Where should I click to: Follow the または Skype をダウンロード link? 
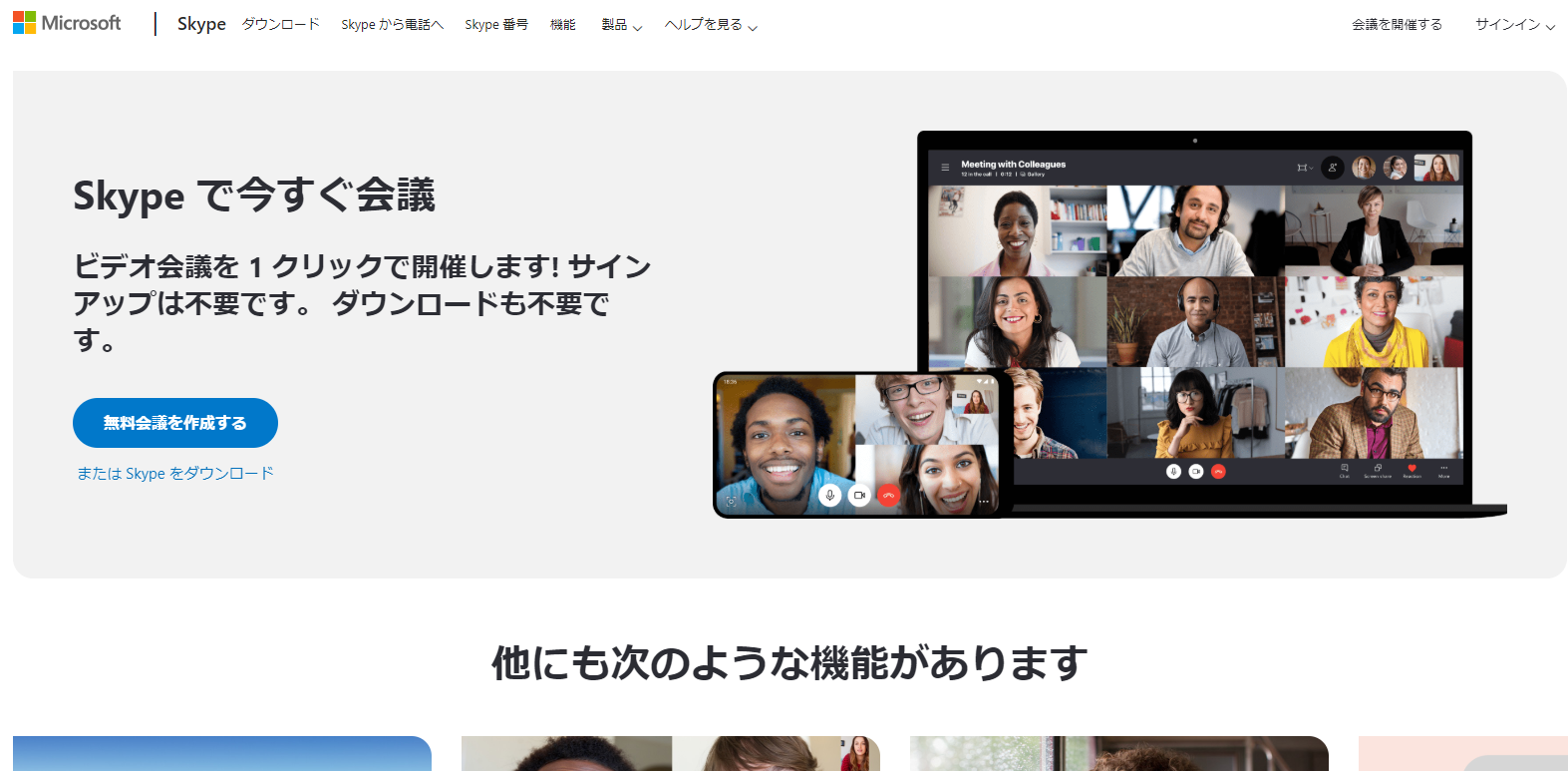click(x=175, y=474)
